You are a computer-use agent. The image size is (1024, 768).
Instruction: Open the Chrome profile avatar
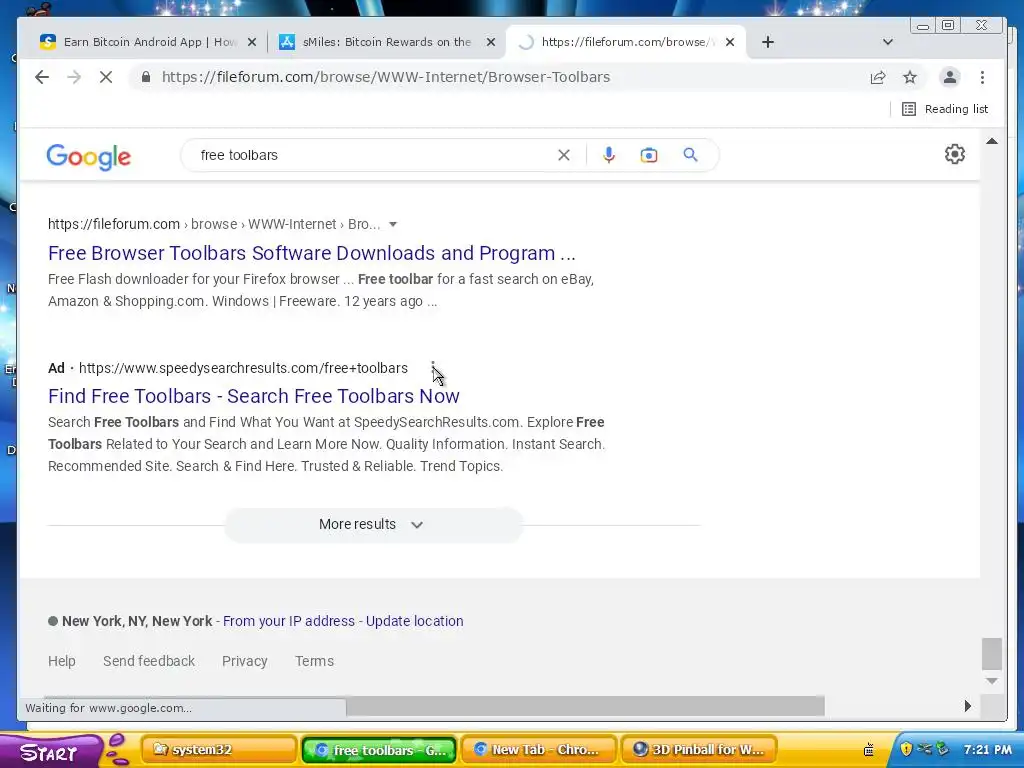tap(950, 77)
